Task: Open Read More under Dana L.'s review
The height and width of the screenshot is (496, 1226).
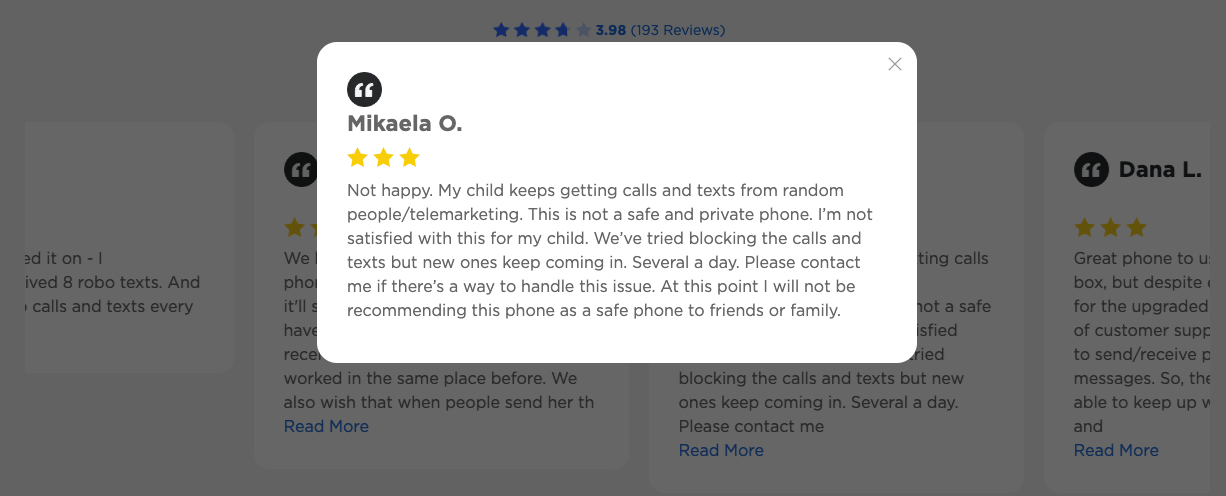Action: tap(1116, 450)
